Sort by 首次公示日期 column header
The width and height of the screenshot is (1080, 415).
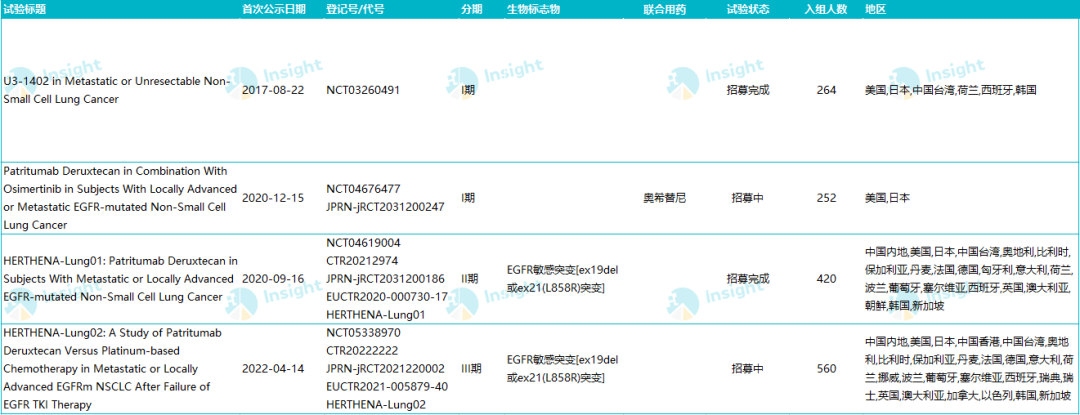(x=275, y=9)
